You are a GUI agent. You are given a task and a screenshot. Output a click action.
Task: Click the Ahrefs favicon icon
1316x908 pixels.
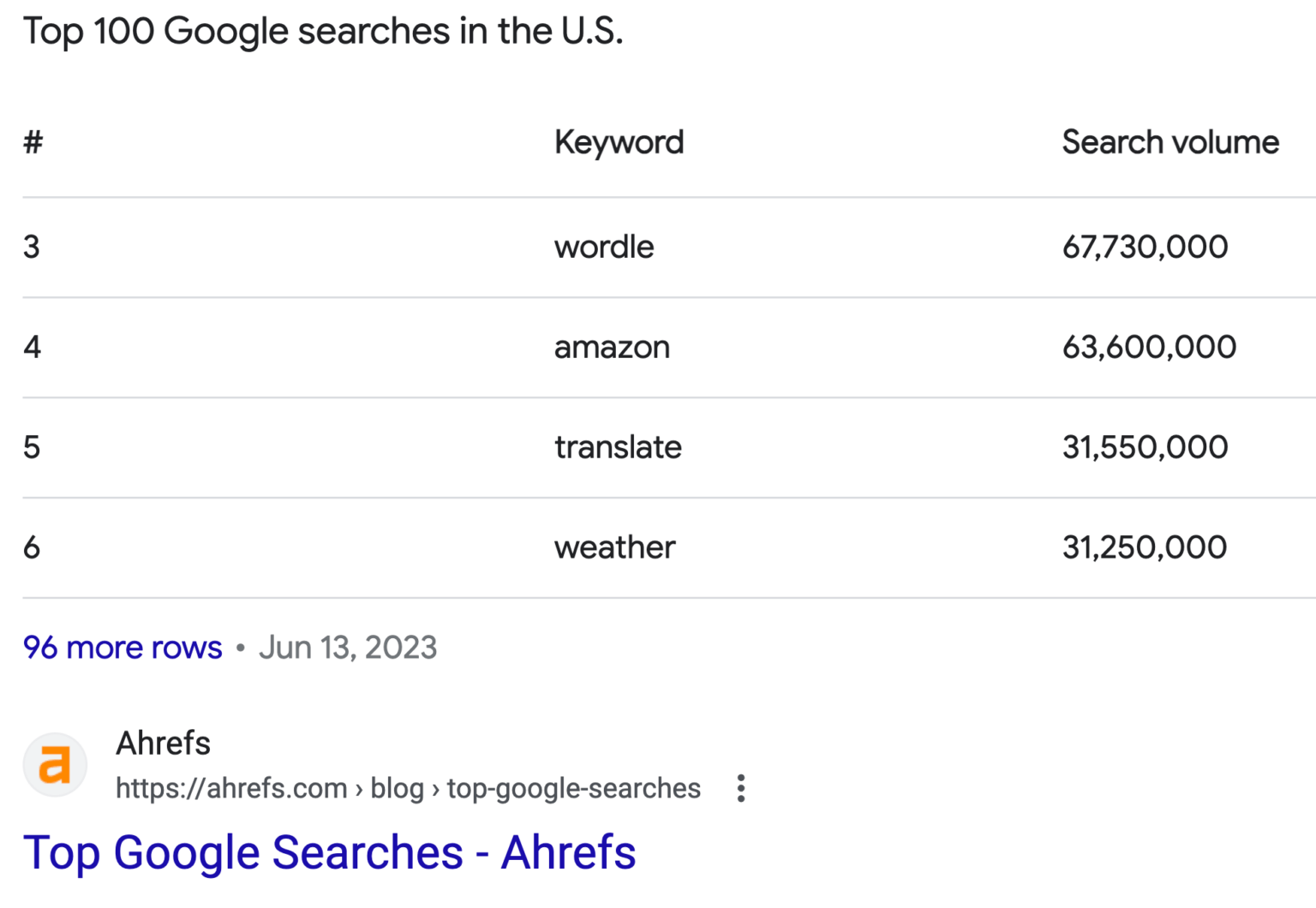tap(54, 764)
